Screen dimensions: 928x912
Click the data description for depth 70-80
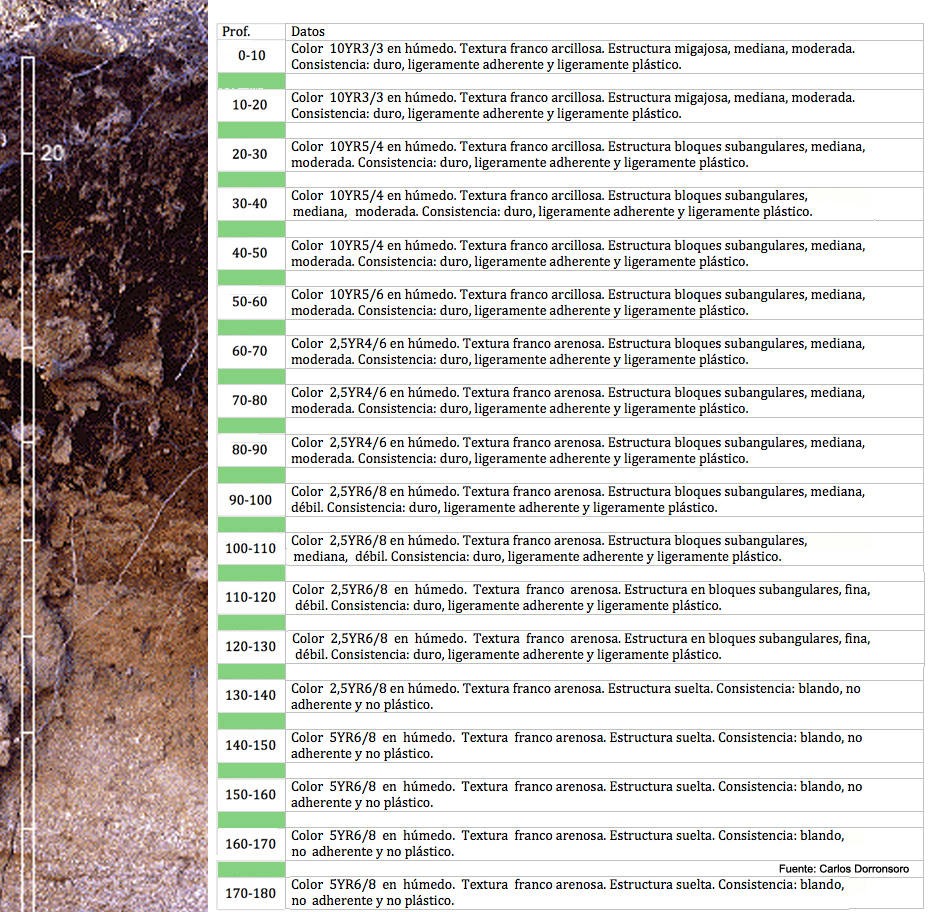pos(604,401)
